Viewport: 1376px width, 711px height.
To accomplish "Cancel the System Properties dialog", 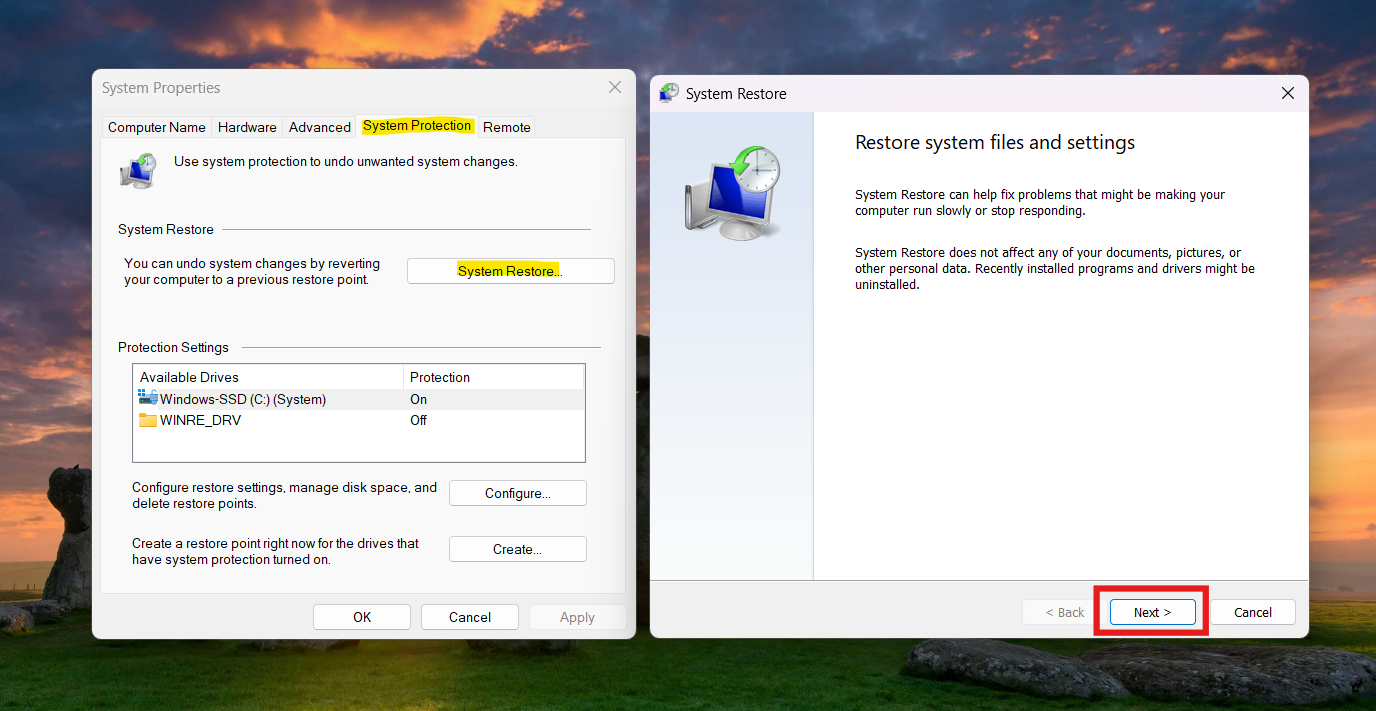I will [469, 617].
